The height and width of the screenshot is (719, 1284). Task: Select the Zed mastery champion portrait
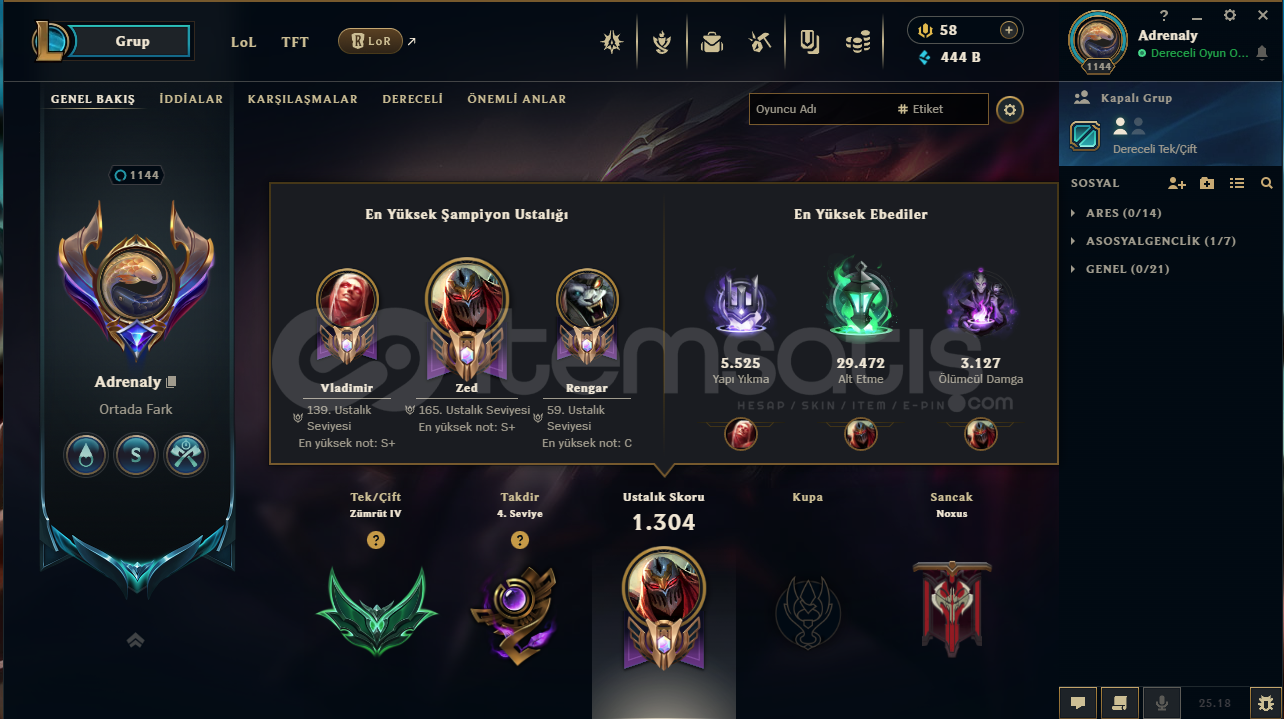[x=467, y=298]
